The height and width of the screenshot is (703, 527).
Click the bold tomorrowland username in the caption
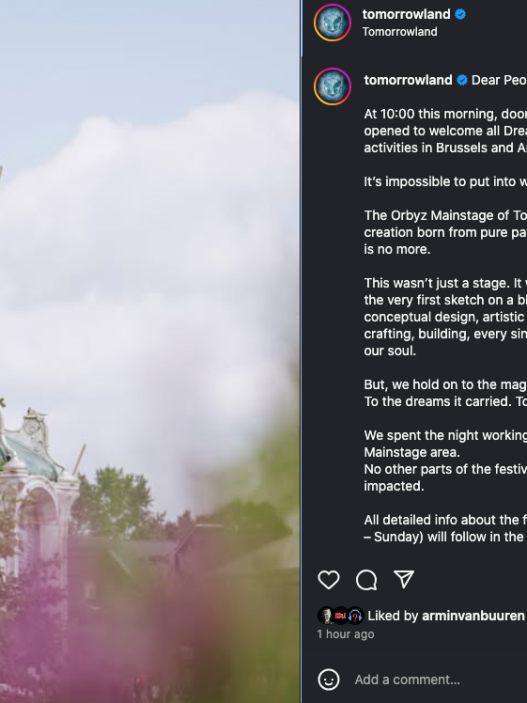click(x=408, y=80)
